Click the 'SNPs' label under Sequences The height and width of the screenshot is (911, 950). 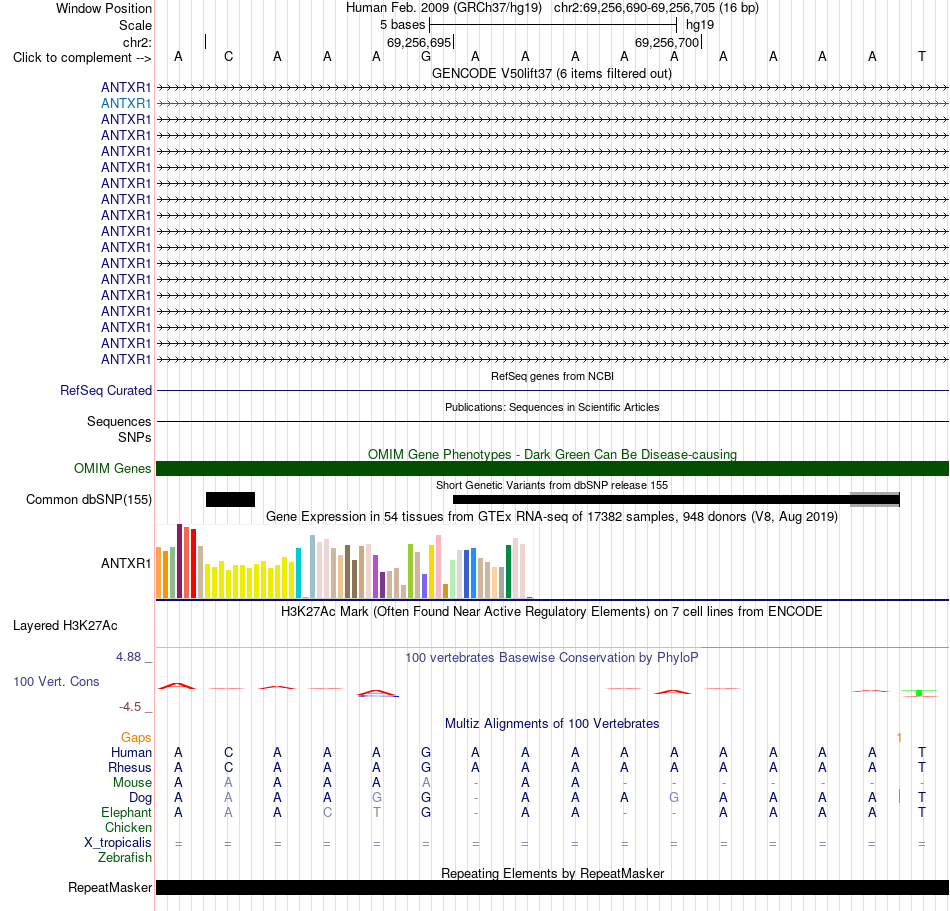click(x=135, y=437)
